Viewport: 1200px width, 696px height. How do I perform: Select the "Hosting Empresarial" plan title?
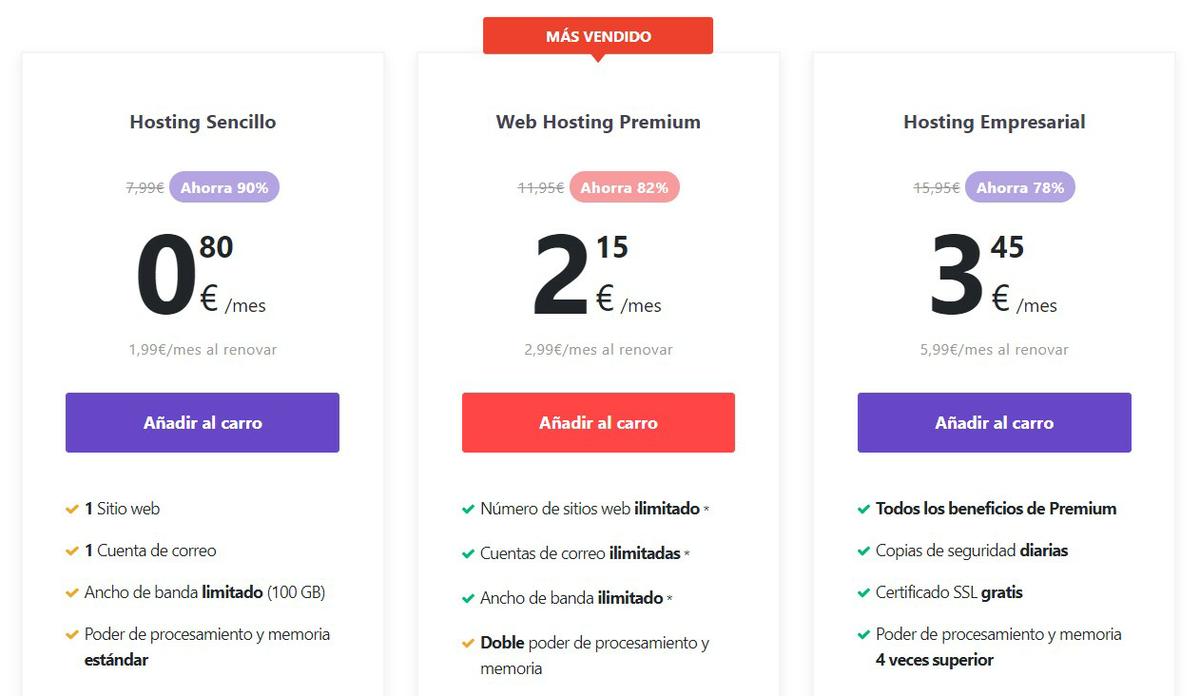994,122
